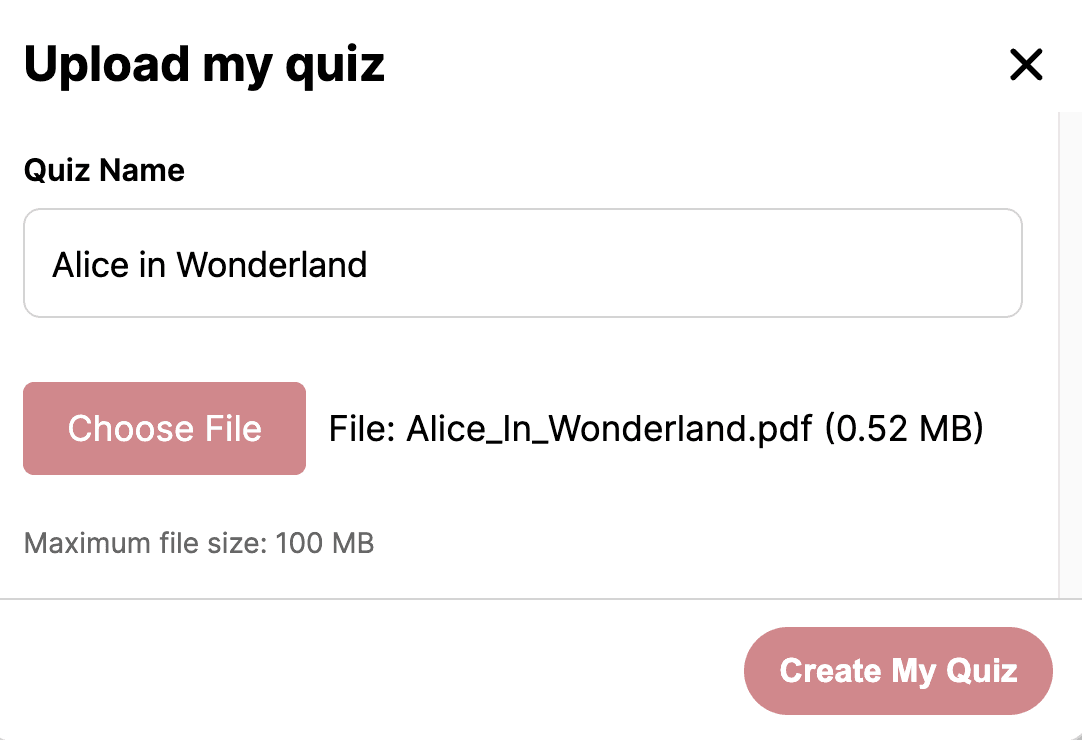Click the word "in" inside name field
The width and height of the screenshot is (1082, 740).
[x=153, y=265]
